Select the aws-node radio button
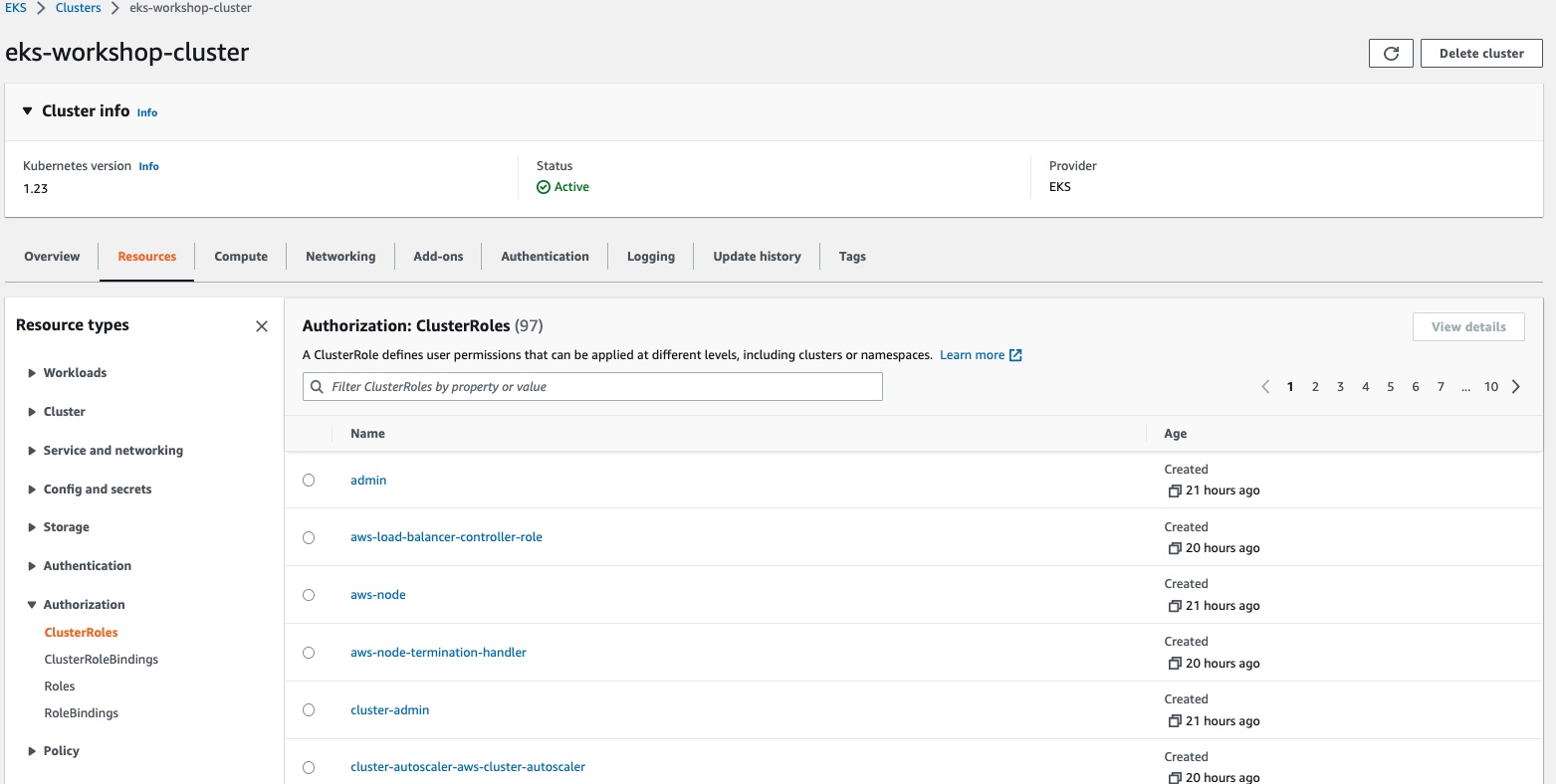1556x784 pixels. point(309,595)
